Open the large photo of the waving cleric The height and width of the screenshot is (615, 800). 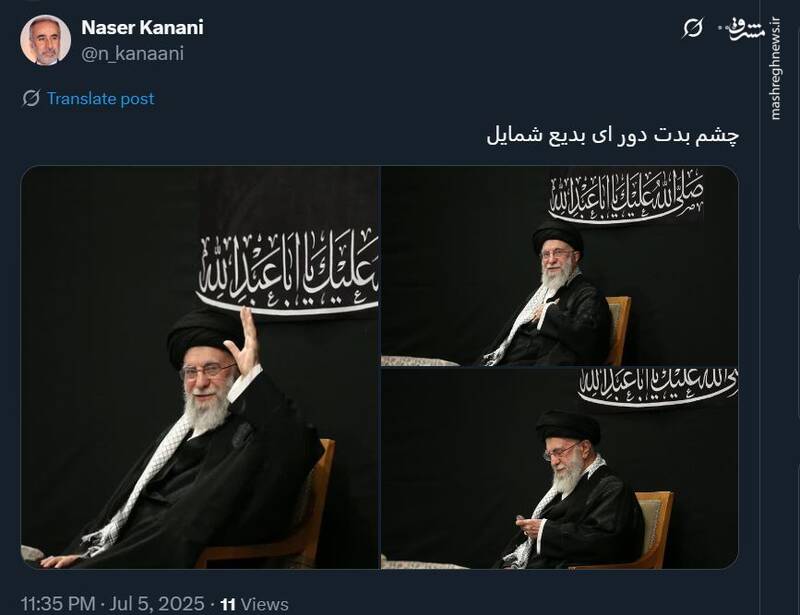click(x=199, y=367)
